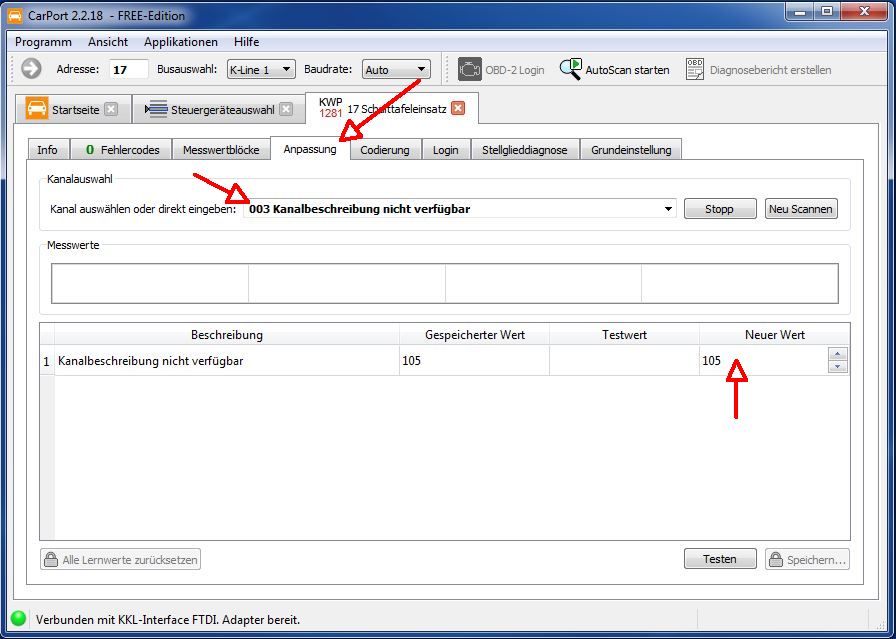Switch to the Codierung tab
896x639 pixels.
click(385, 150)
